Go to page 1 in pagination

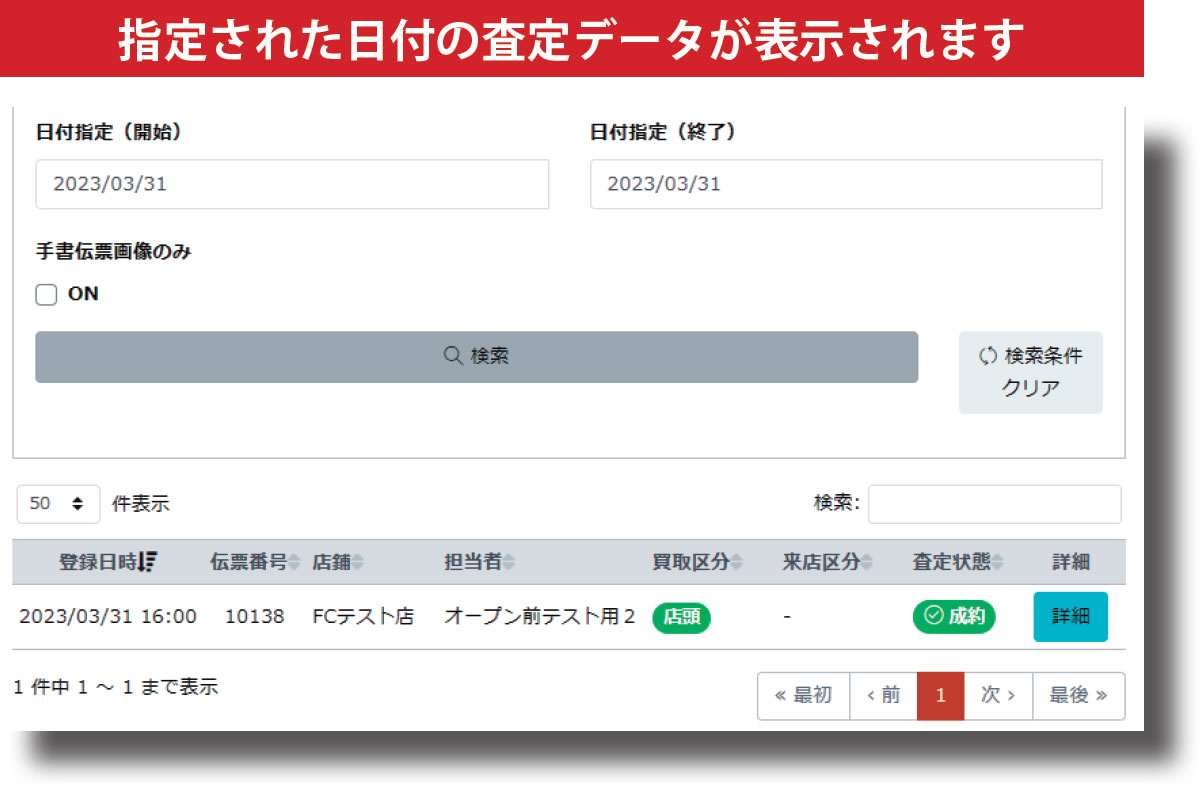(x=940, y=696)
